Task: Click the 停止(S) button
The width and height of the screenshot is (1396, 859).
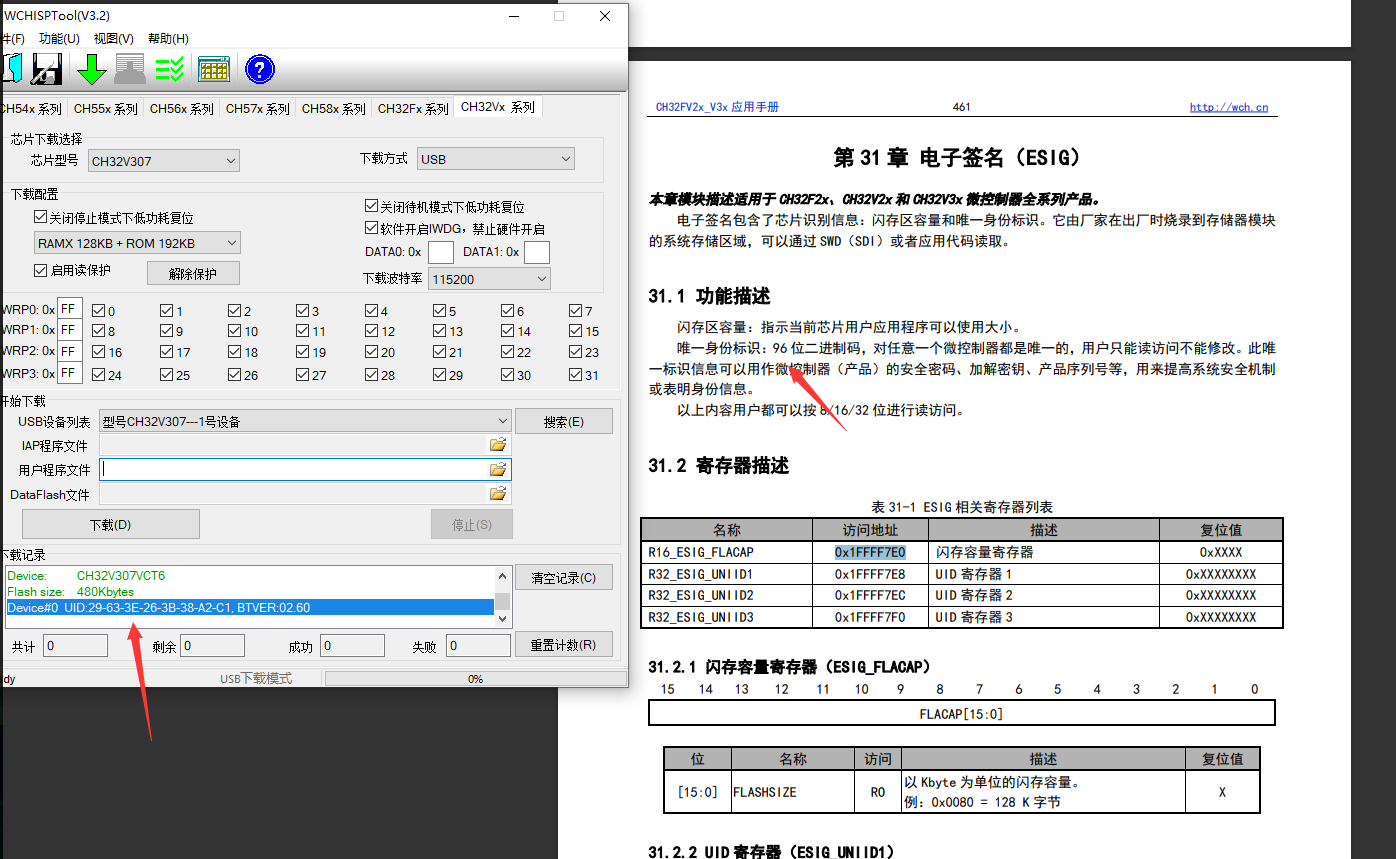Action: click(472, 524)
